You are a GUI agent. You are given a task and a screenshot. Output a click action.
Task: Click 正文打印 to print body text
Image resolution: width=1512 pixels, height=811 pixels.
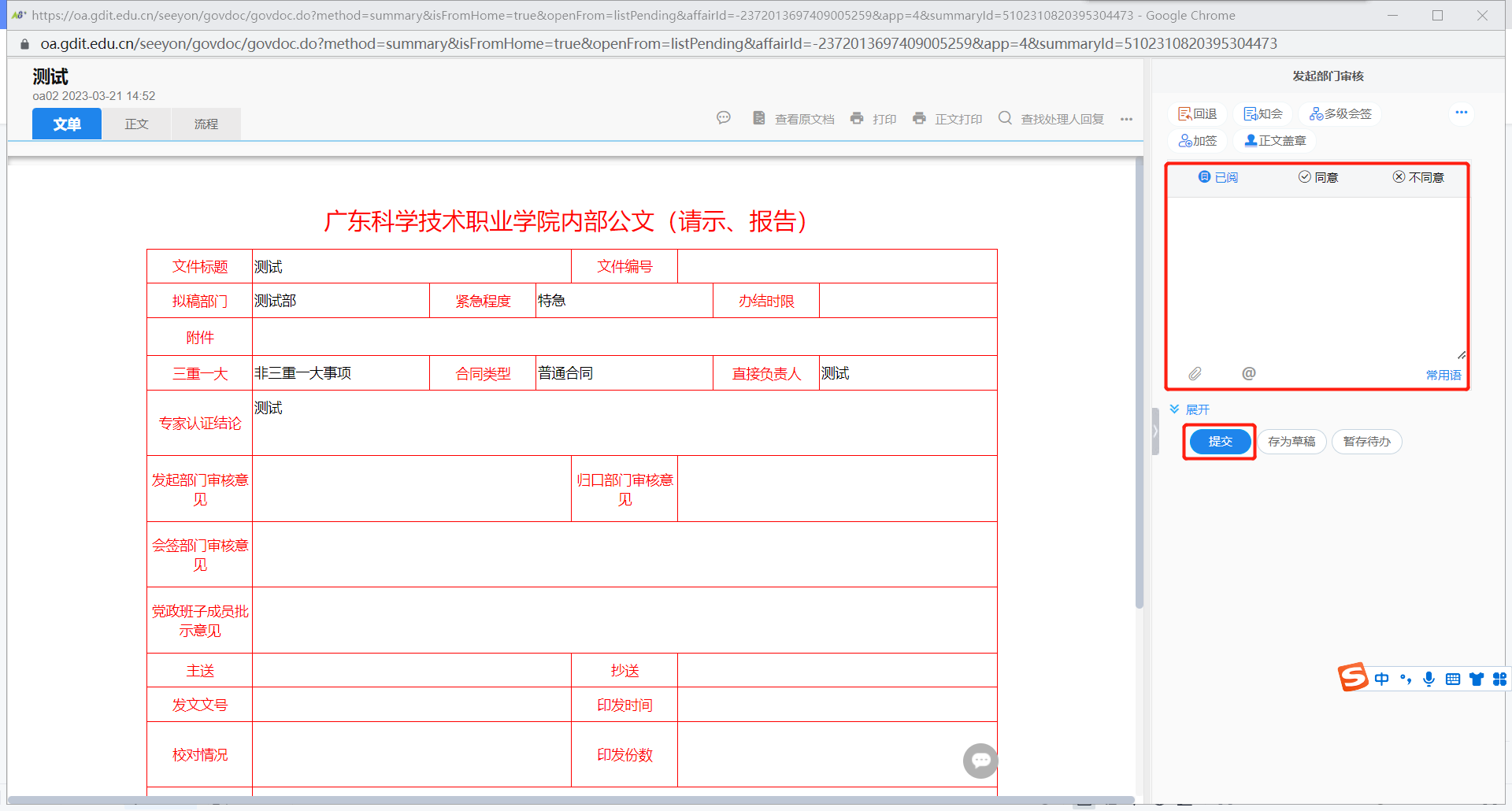pyautogui.click(x=947, y=119)
